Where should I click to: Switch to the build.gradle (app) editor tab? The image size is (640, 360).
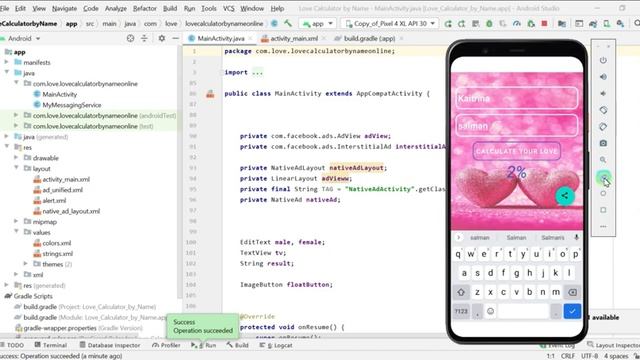(369, 38)
